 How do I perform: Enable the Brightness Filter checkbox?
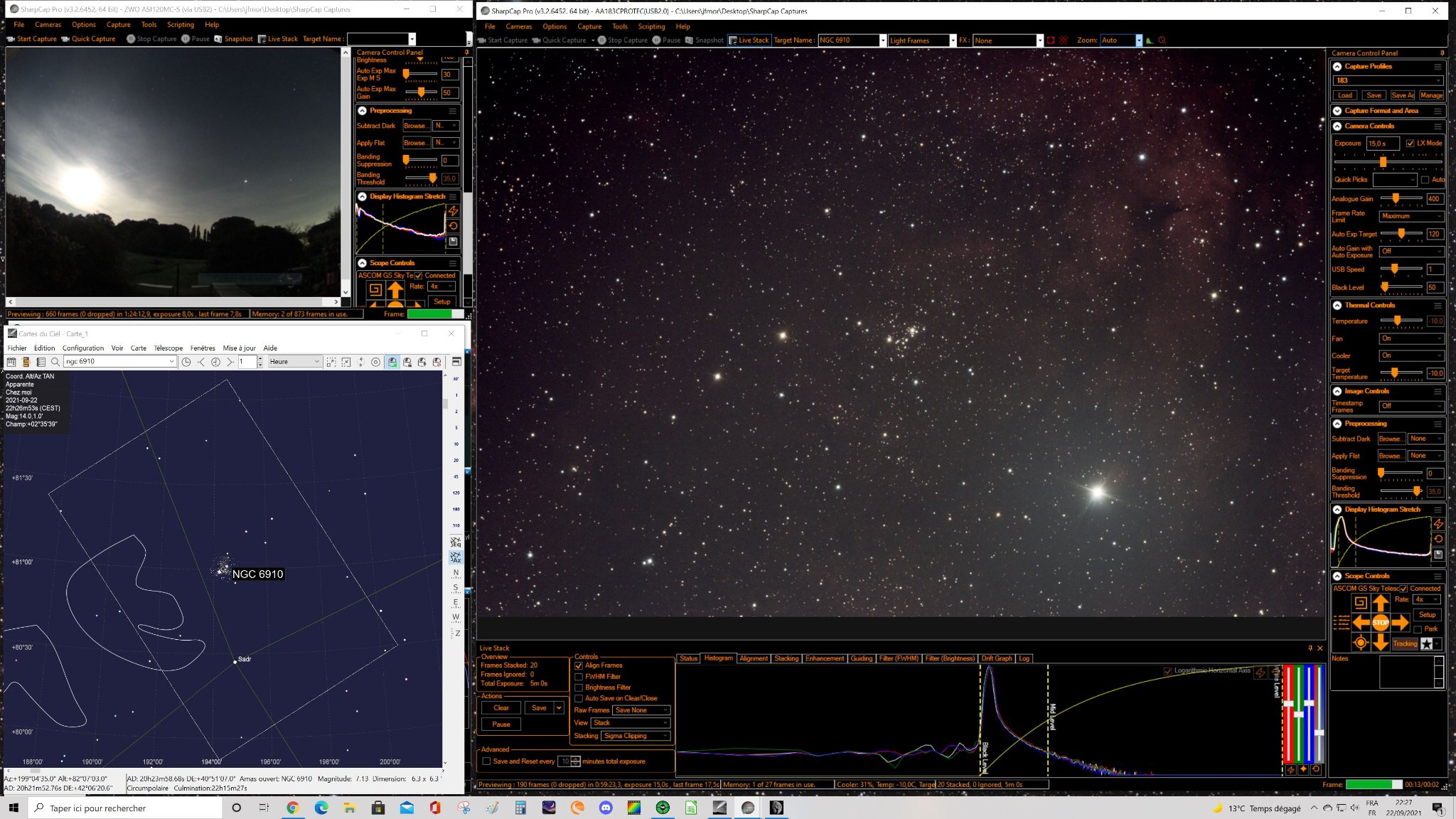click(579, 687)
